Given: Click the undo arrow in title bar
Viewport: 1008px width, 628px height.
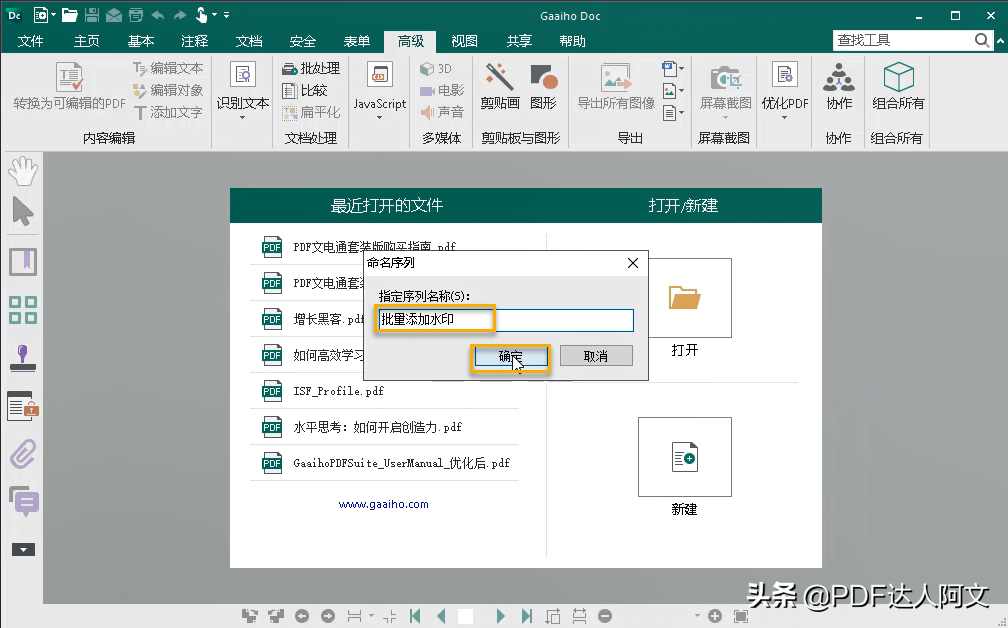Looking at the screenshot, I should click(x=158, y=15).
